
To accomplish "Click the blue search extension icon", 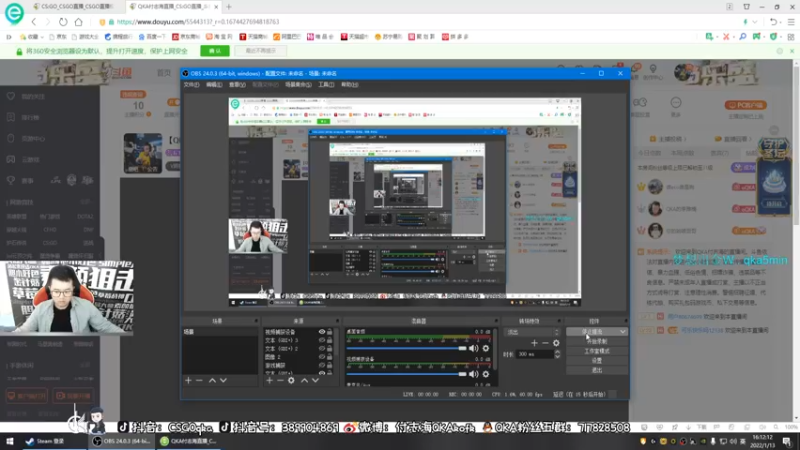I will click(x=742, y=37).
